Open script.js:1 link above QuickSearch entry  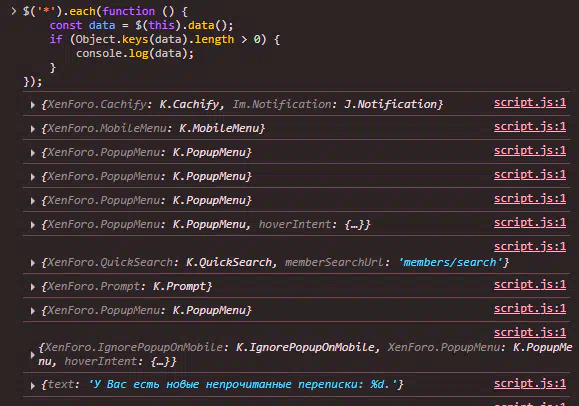530,246
